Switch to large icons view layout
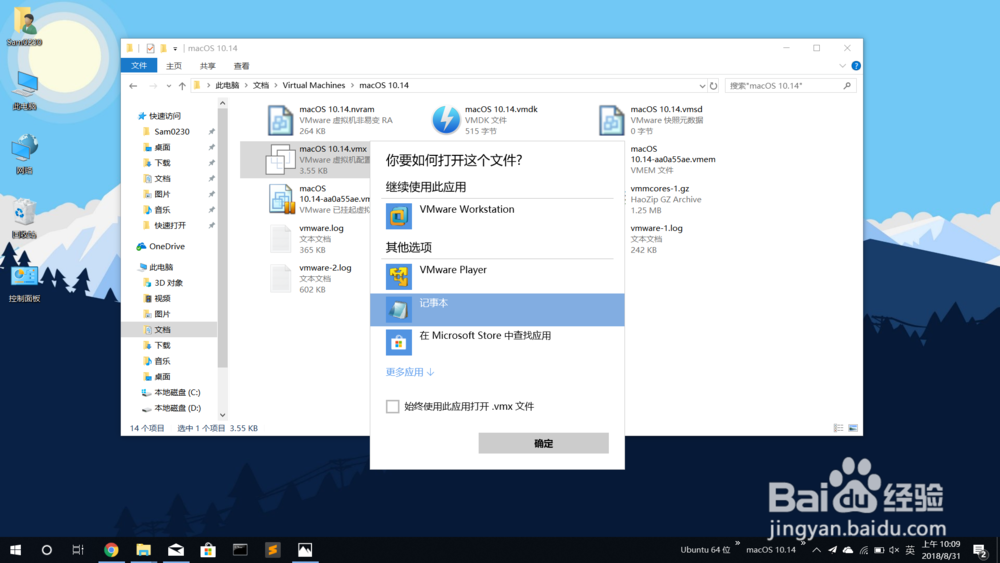The width and height of the screenshot is (1000, 563). pyautogui.click(x=853, y=428)
